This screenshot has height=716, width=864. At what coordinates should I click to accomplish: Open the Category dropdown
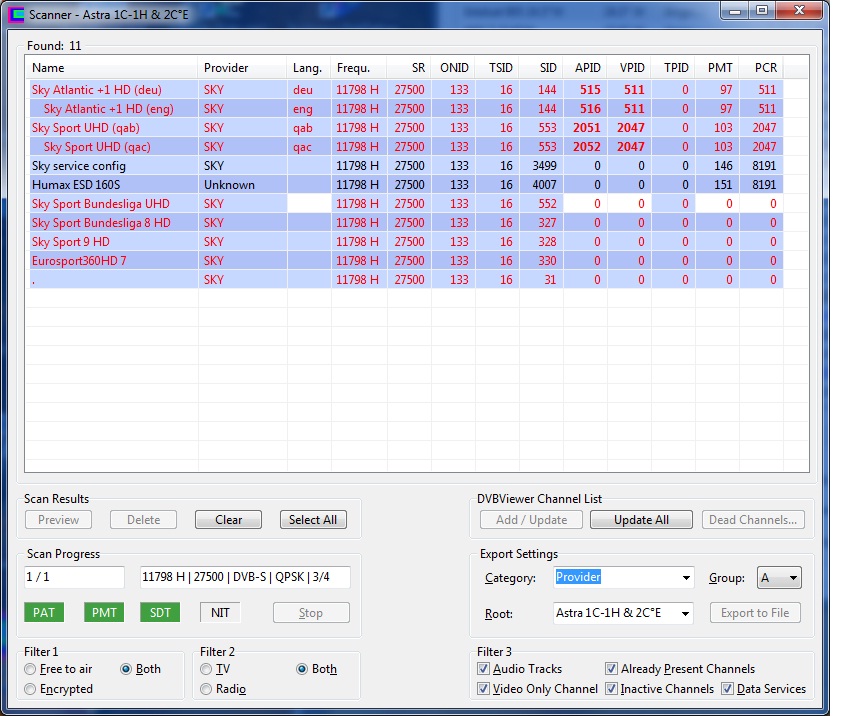click(686, 578)
